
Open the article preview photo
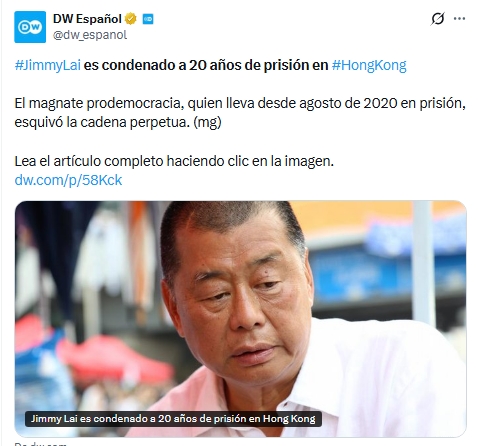click(240, 319)
